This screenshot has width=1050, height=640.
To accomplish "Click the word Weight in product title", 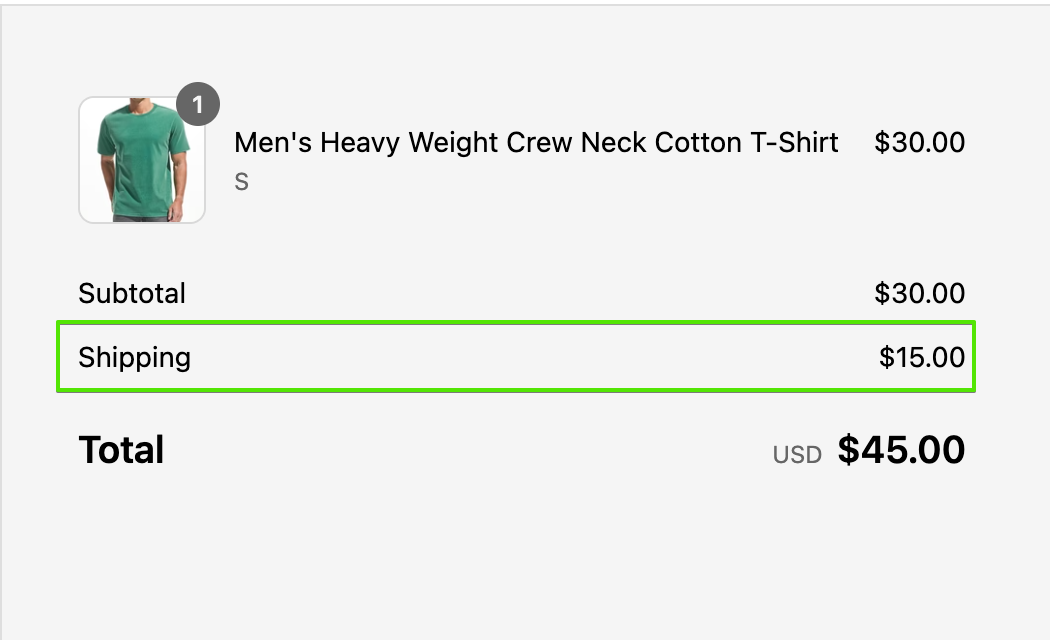I will (x=453, y=143).
